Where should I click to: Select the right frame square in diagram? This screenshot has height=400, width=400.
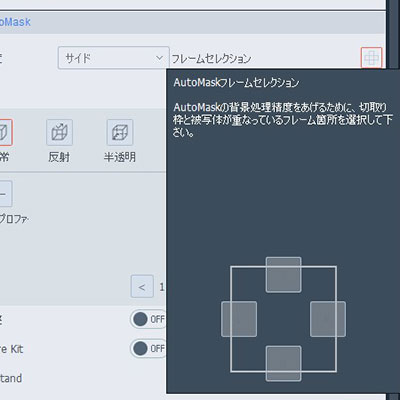point(328,319)
